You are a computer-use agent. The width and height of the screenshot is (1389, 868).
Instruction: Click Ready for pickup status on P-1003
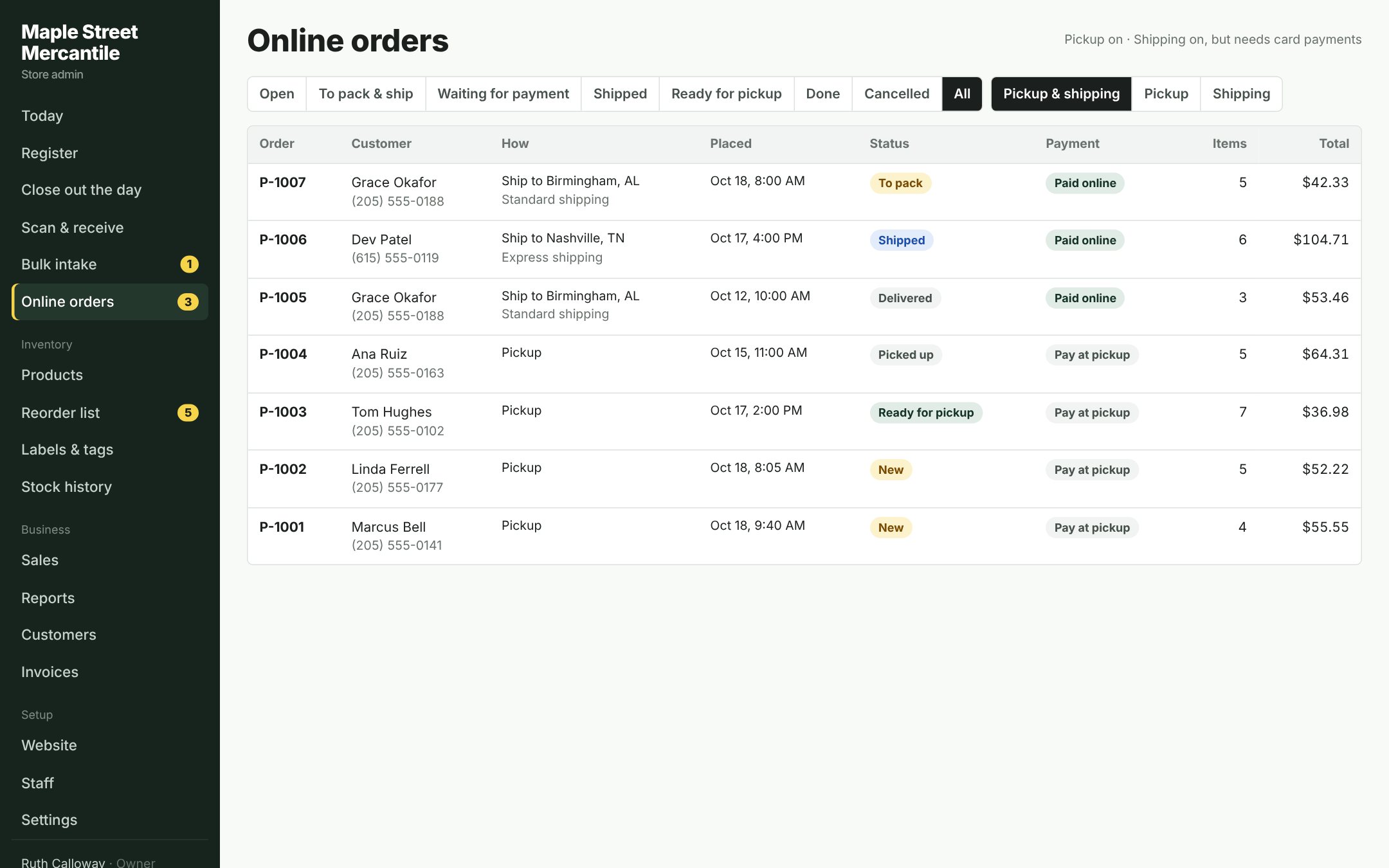click(x=926, y=413)
